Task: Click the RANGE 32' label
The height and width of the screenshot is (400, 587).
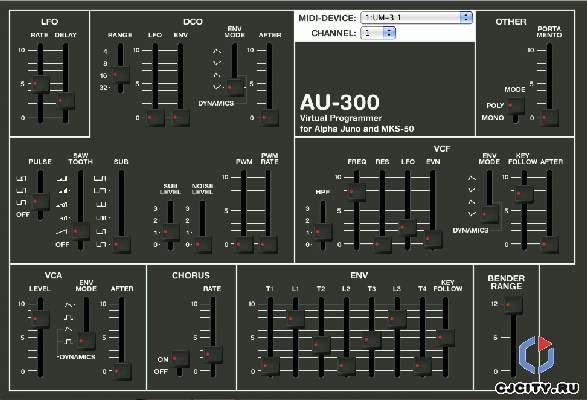Action: [x=104, y=88]
